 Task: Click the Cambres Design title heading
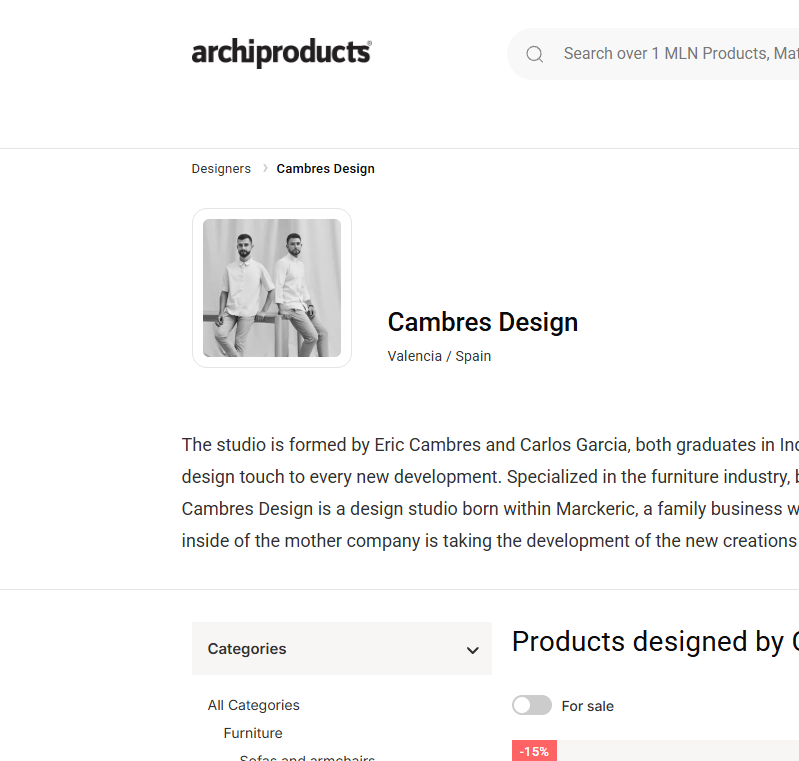483,322
